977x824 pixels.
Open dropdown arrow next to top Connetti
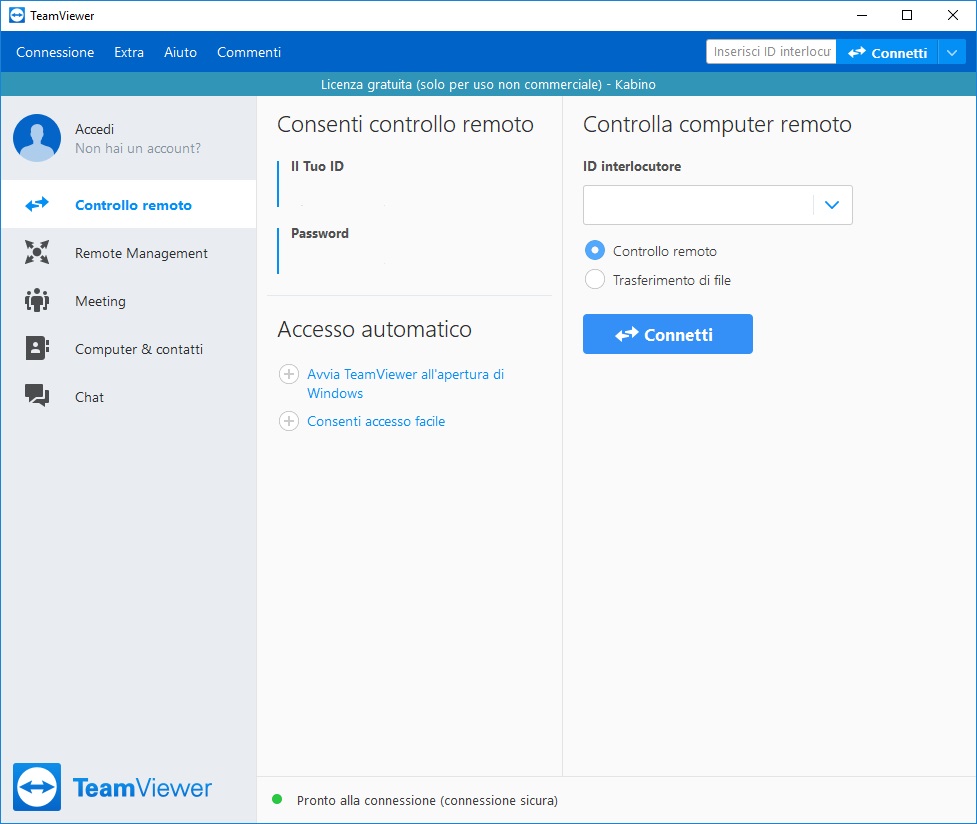(951, 52)
